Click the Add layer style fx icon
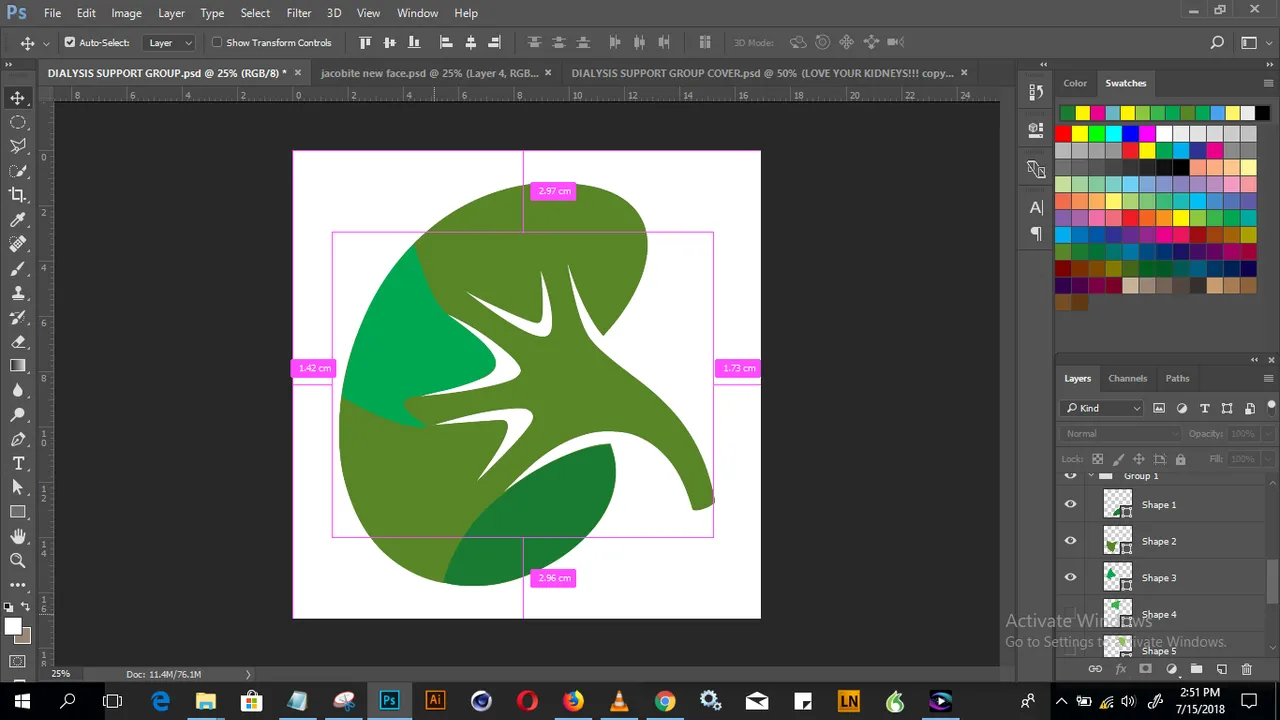 click(1121, 669)
